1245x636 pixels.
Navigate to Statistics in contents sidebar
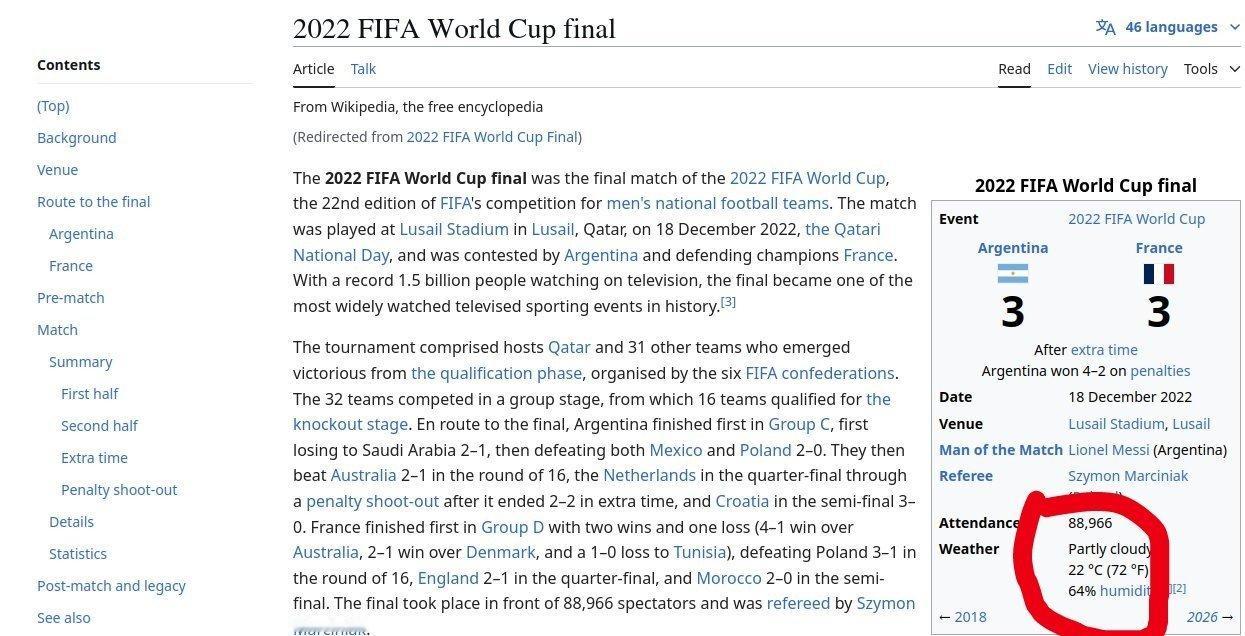(x=78, y=554)
